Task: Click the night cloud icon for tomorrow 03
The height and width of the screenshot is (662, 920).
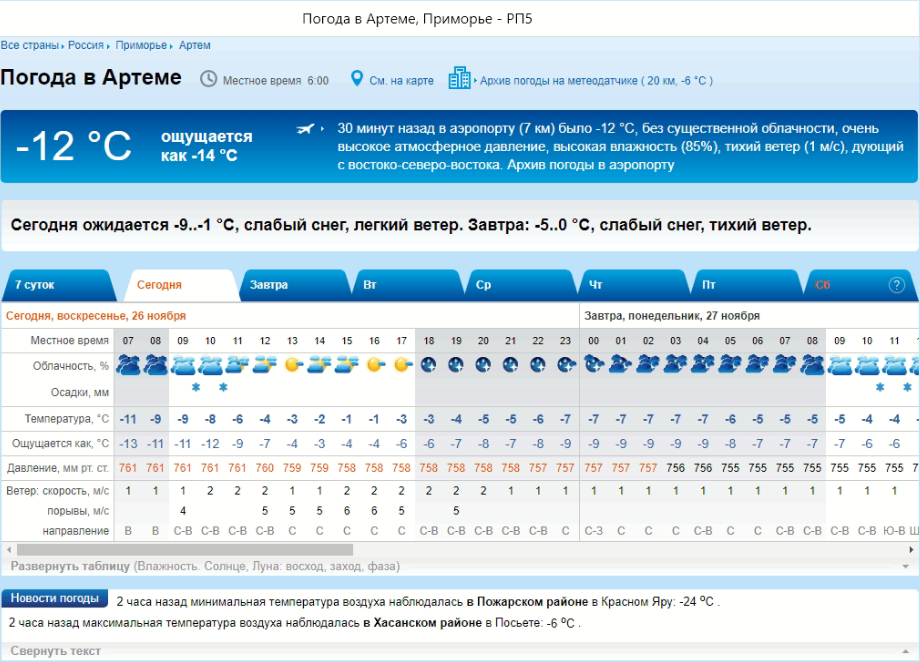Action: click(x=675, y=365)
